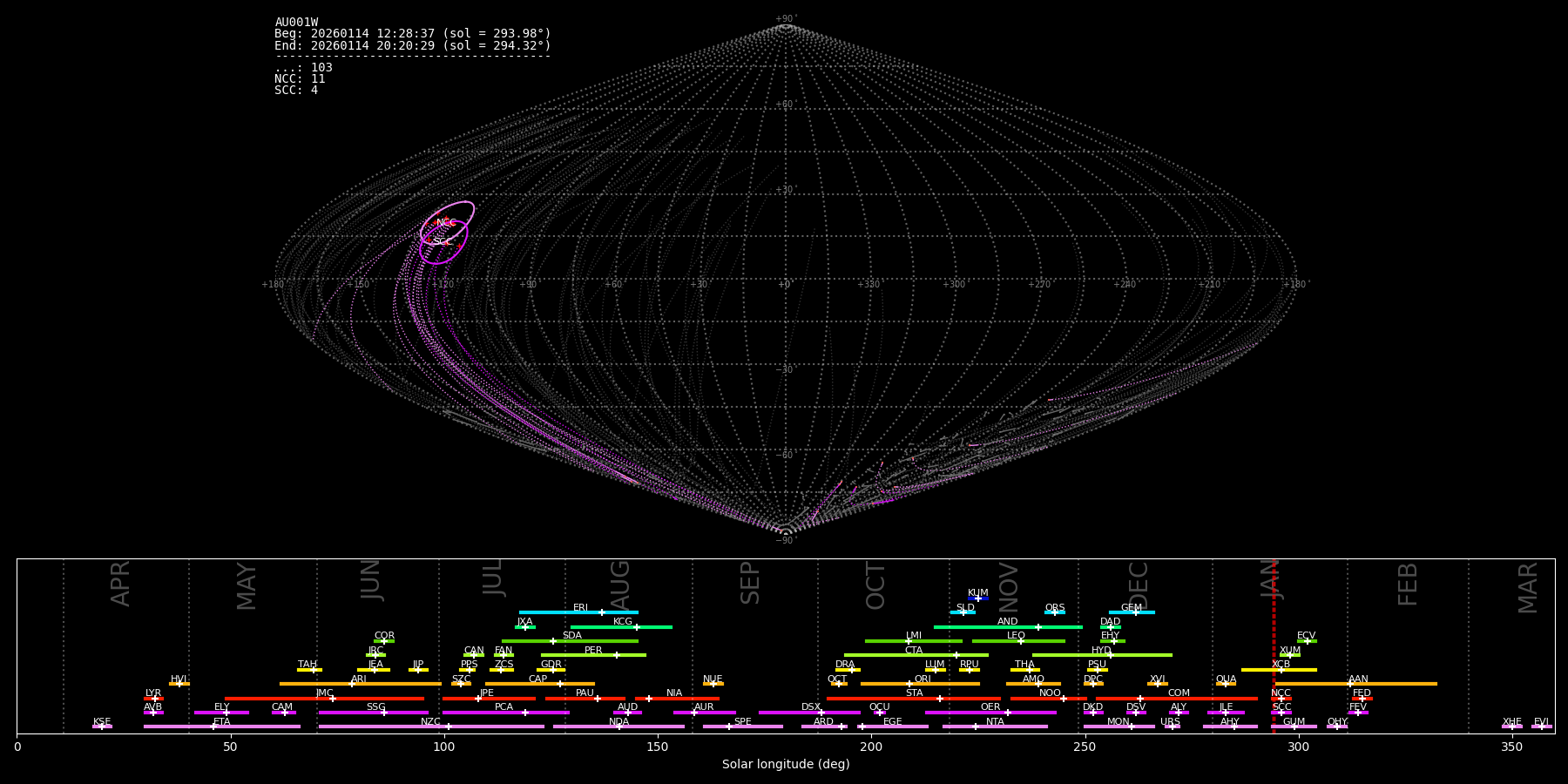Click the ERI shower label
The height and width of the screenshot is (784, 1568).
point(580,608)
